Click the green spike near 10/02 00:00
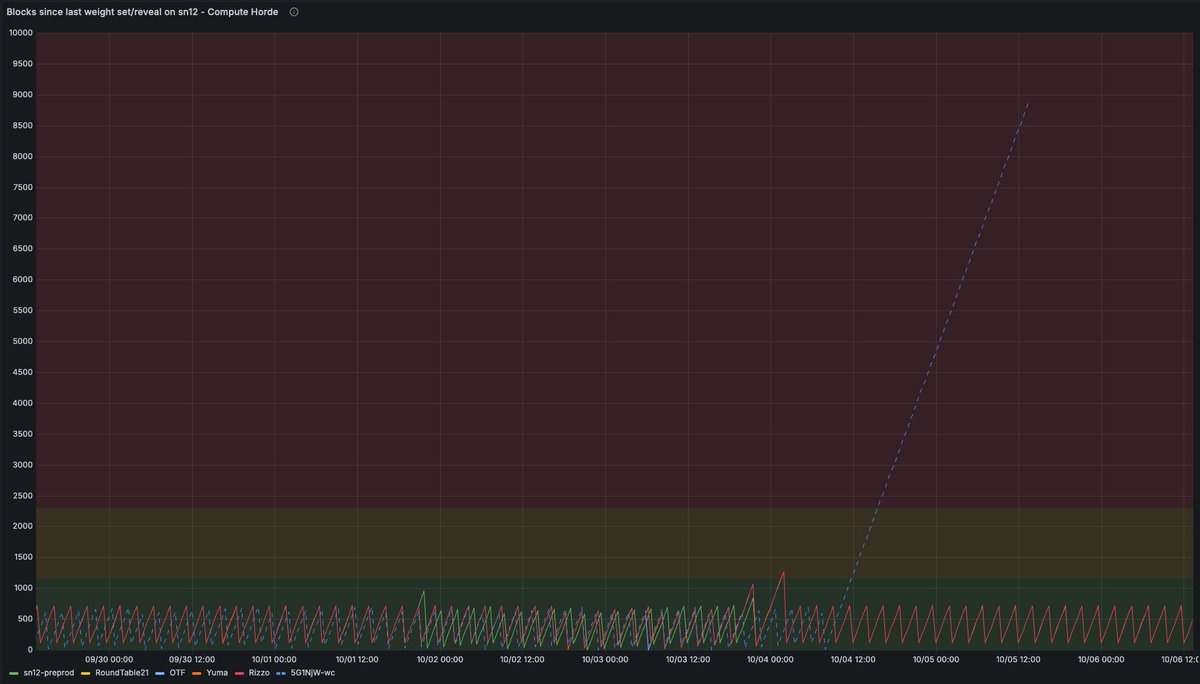Viewport: 1200px width, 684px height. (423, 591)
